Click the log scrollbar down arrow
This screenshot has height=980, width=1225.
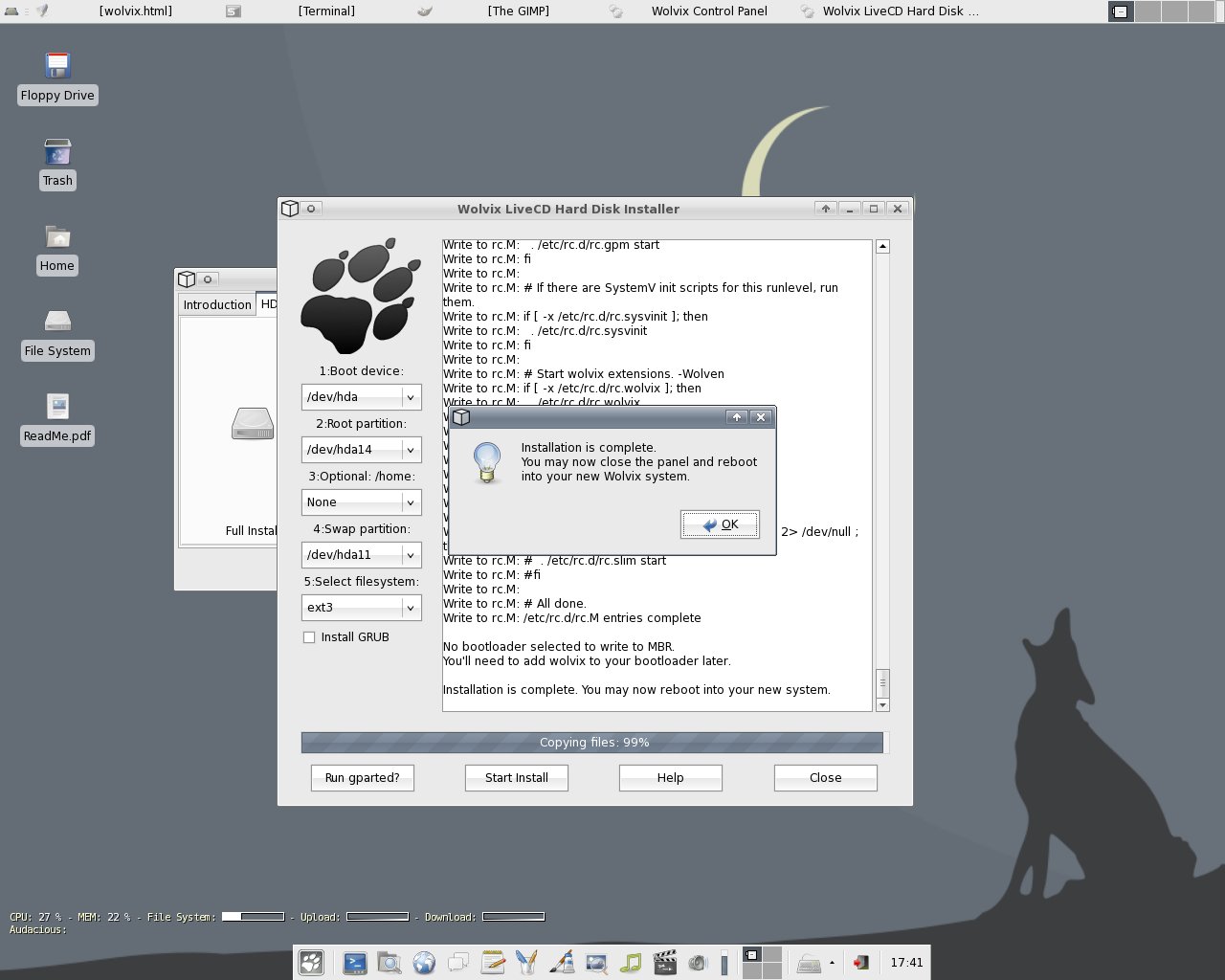pyautogui.click(x=882, y=705)
